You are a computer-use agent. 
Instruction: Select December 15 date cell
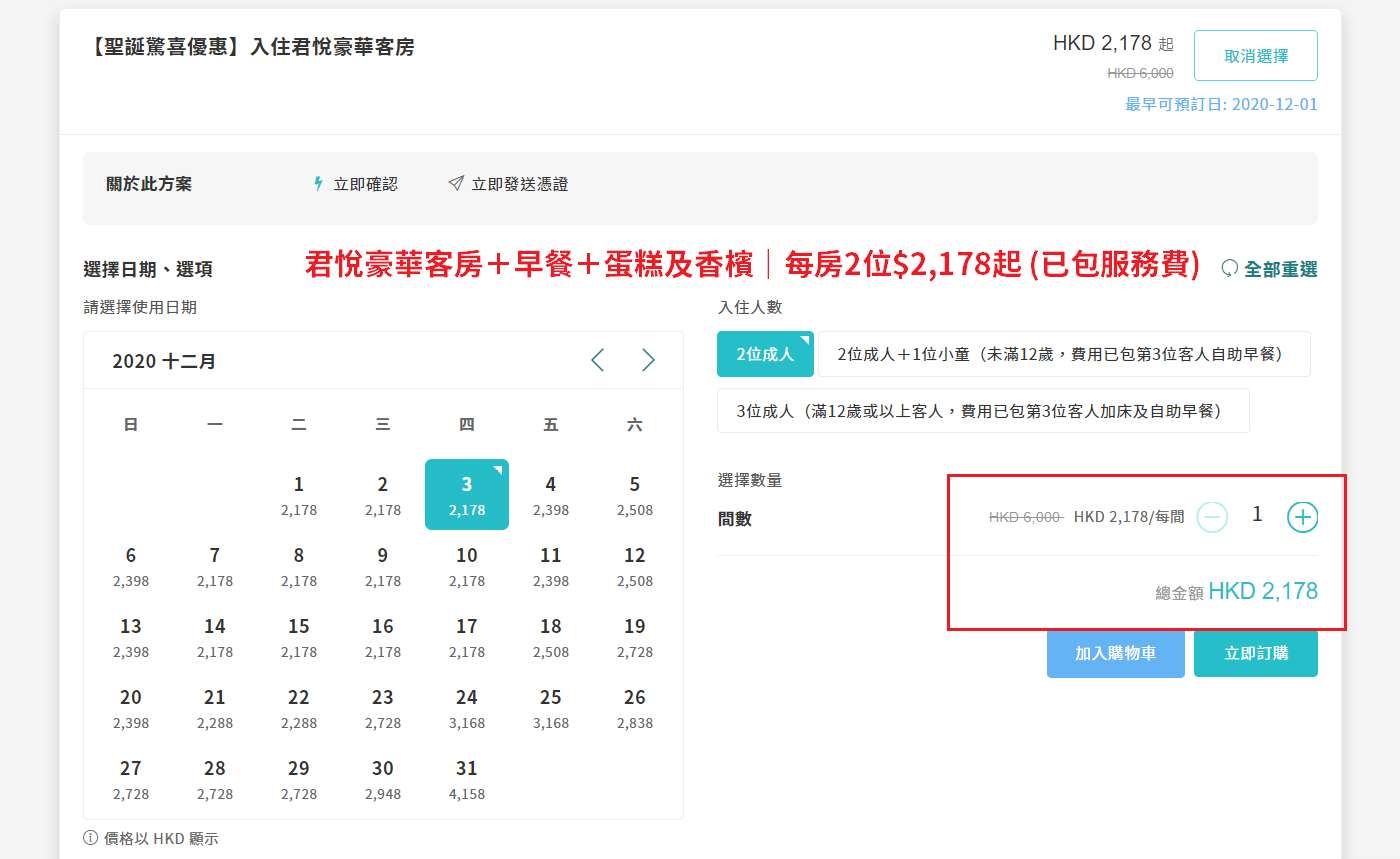point(299,637)
